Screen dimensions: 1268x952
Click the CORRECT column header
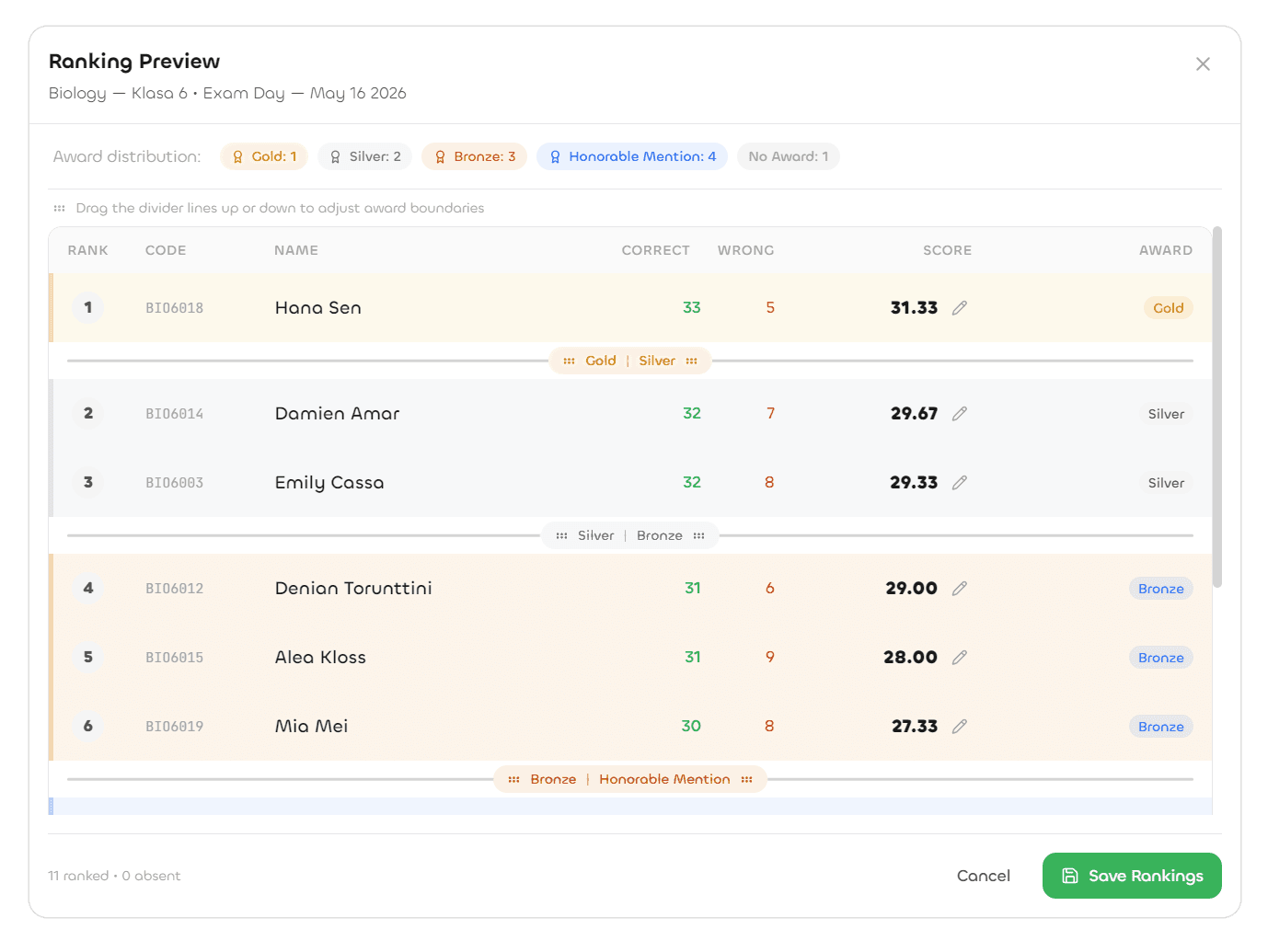pos(655,250)
